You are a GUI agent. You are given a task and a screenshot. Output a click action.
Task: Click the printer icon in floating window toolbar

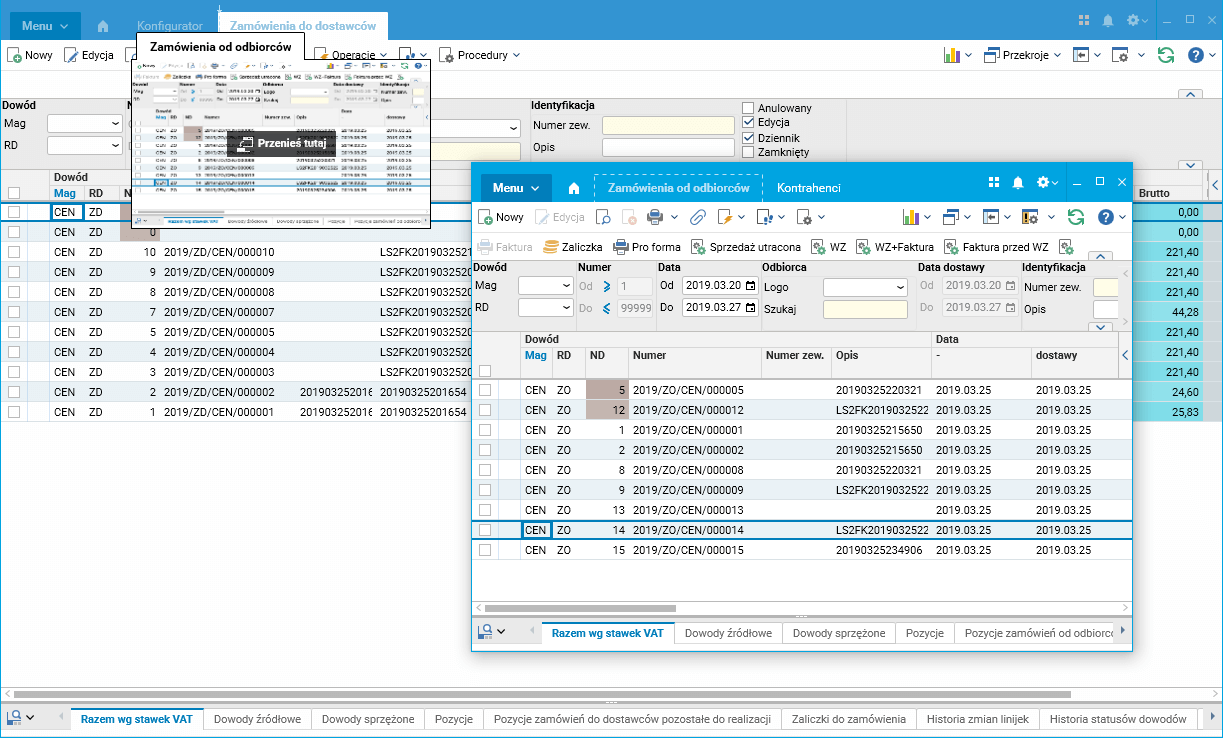tap(655, 216)
